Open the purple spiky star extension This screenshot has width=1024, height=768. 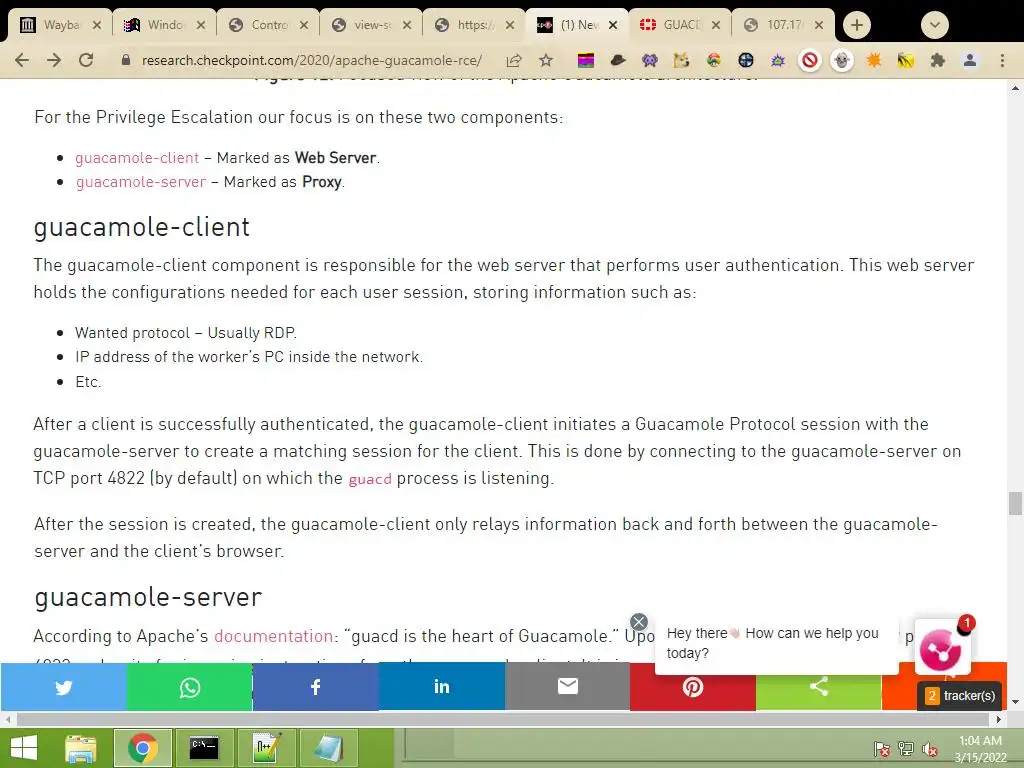coord(778,61)
